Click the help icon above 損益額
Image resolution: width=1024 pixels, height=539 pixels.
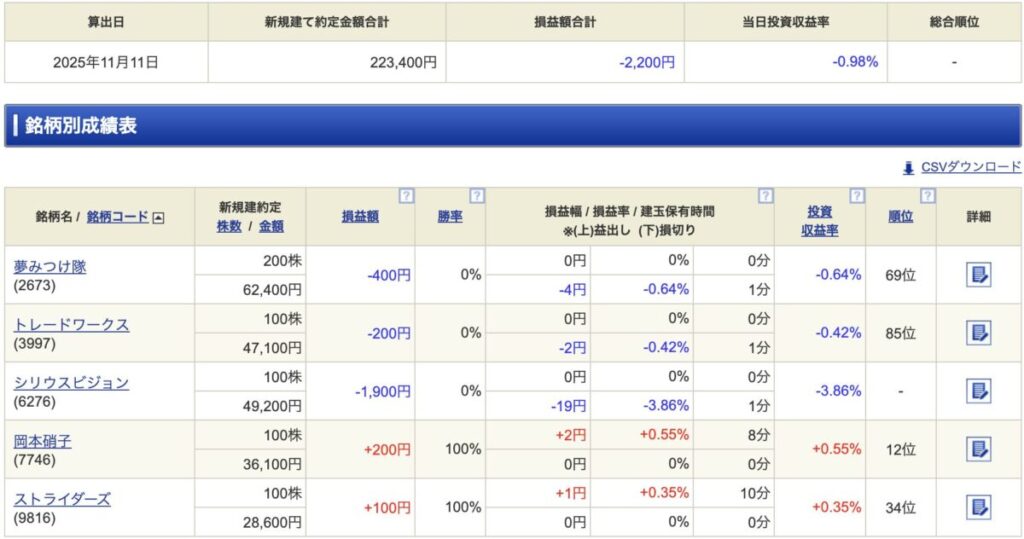406,196
